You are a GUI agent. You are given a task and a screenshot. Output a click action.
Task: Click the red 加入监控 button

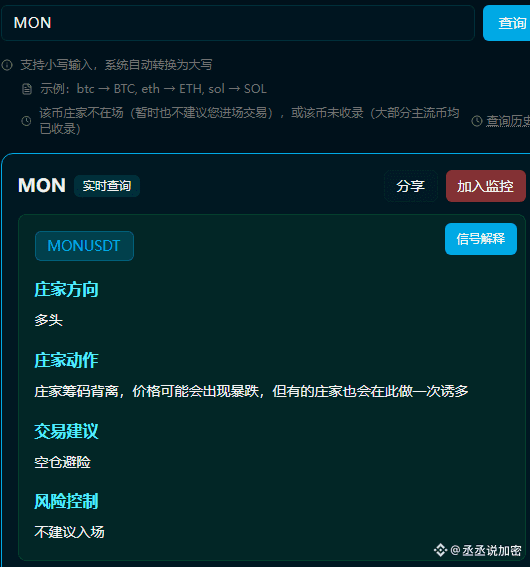point(486,186)
